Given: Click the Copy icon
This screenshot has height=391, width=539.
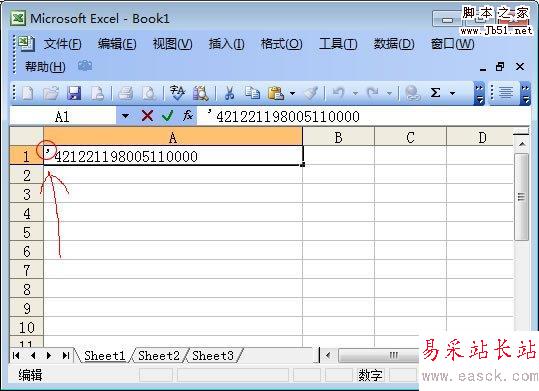Looking at the screenshot, I should pyautogui.click(x=253, y=93).
